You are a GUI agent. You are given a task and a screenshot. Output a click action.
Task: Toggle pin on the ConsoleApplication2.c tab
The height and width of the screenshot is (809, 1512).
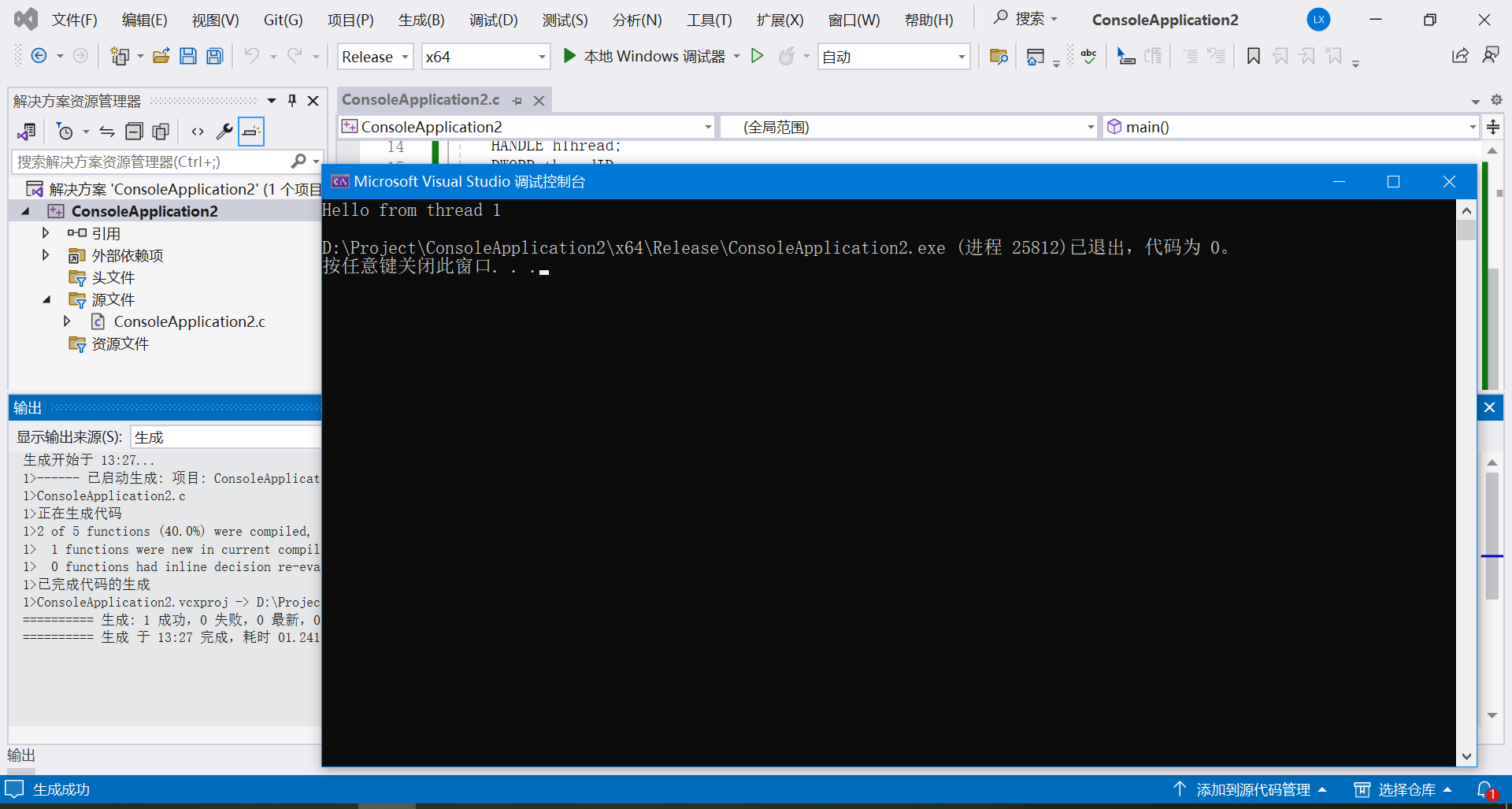[517, 100]
